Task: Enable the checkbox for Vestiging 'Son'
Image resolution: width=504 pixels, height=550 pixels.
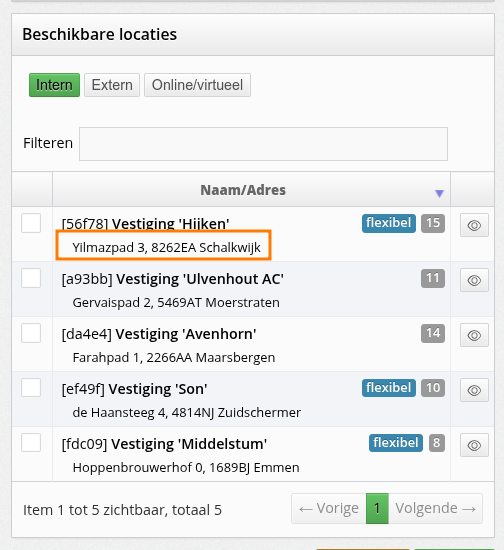Action: [31, 388]
